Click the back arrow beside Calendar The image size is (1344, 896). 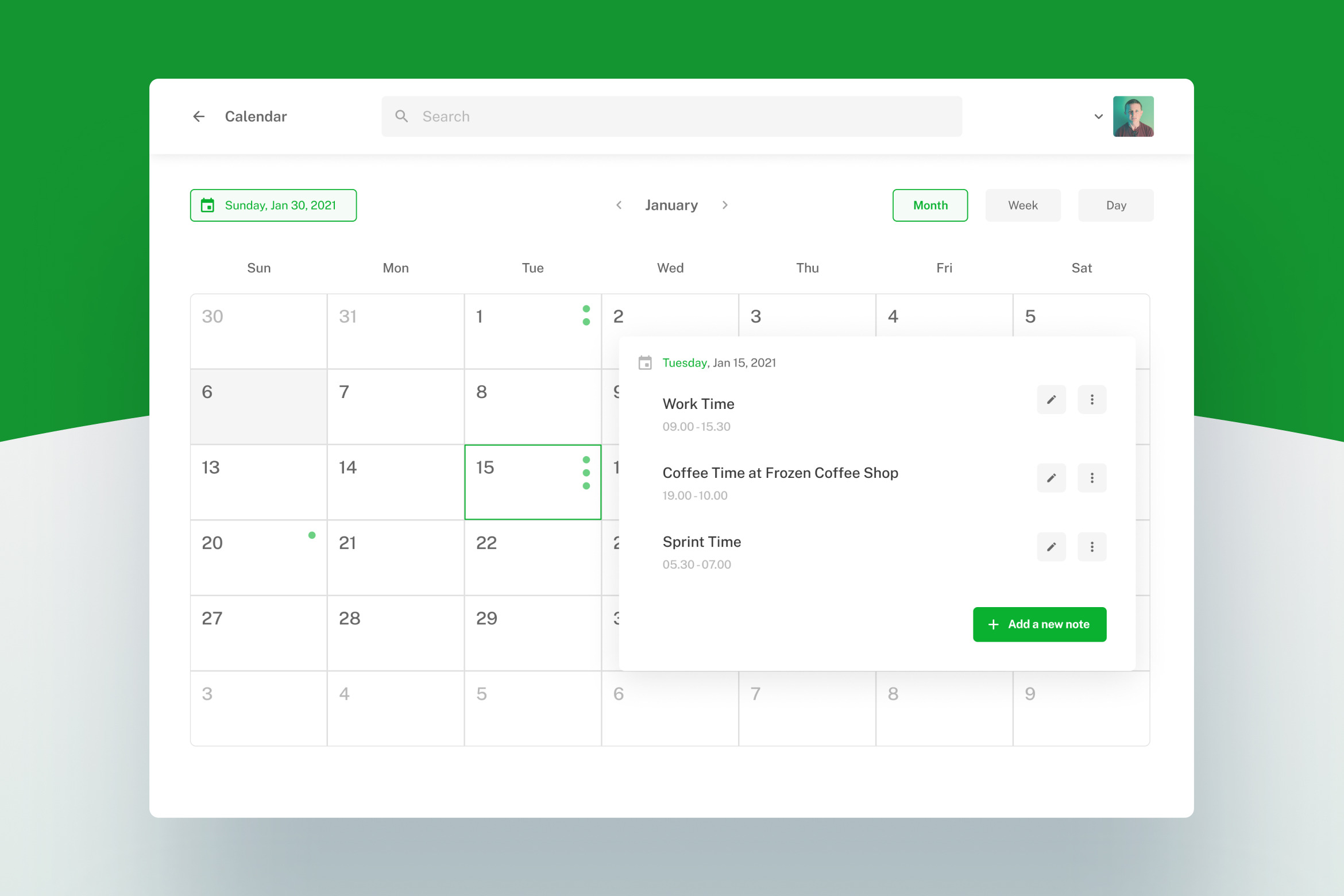[x=199, y=117]
